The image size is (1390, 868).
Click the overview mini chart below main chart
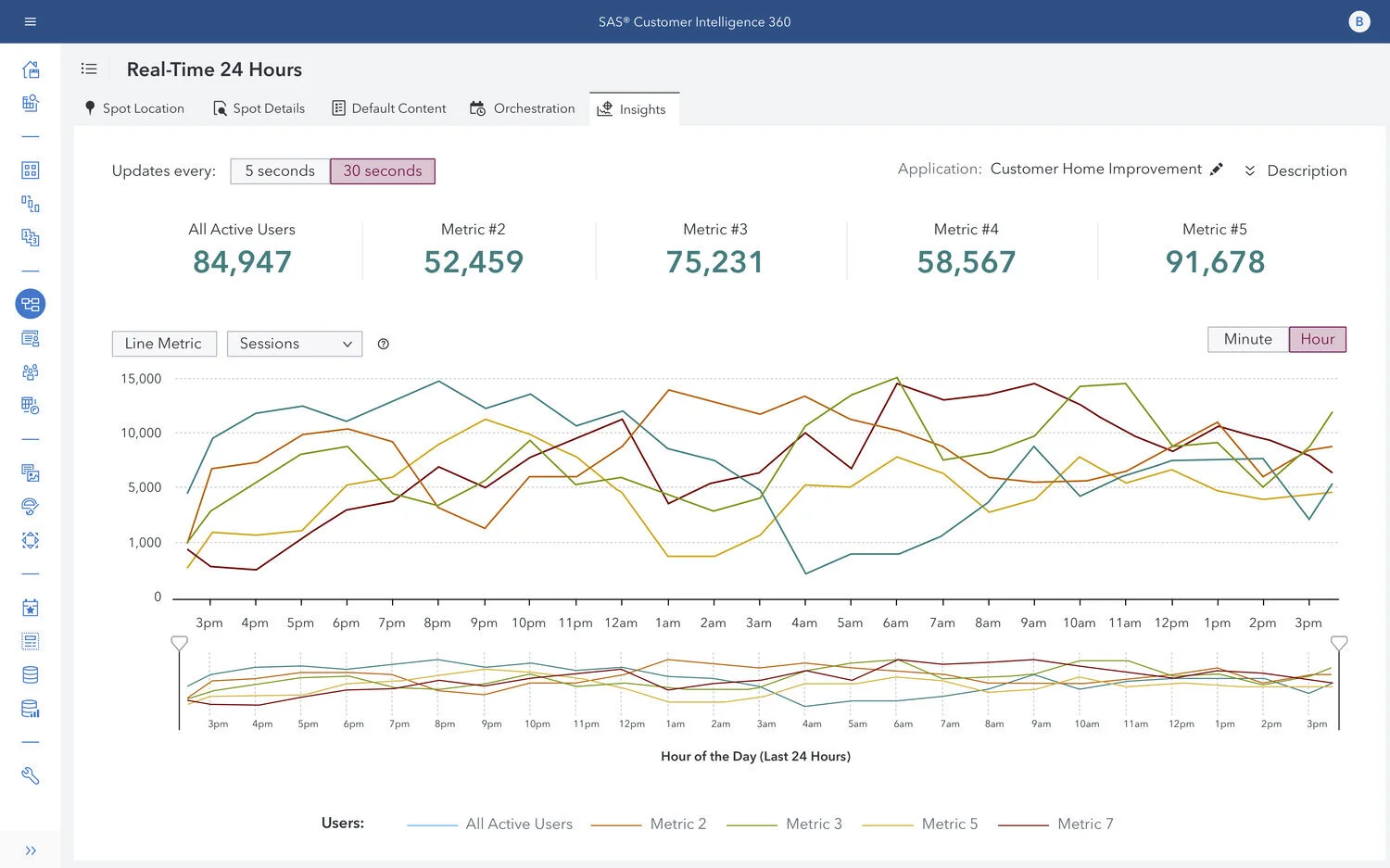click(x=760, y=684)
